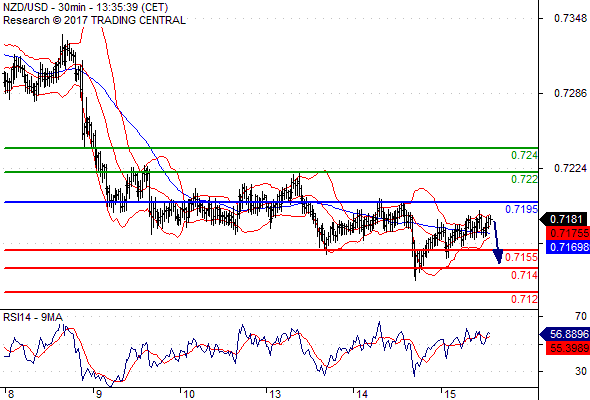This screenshot has height=400, width=590.
Task: Click the RSI 70 level label
Action: tap(581, 316)
